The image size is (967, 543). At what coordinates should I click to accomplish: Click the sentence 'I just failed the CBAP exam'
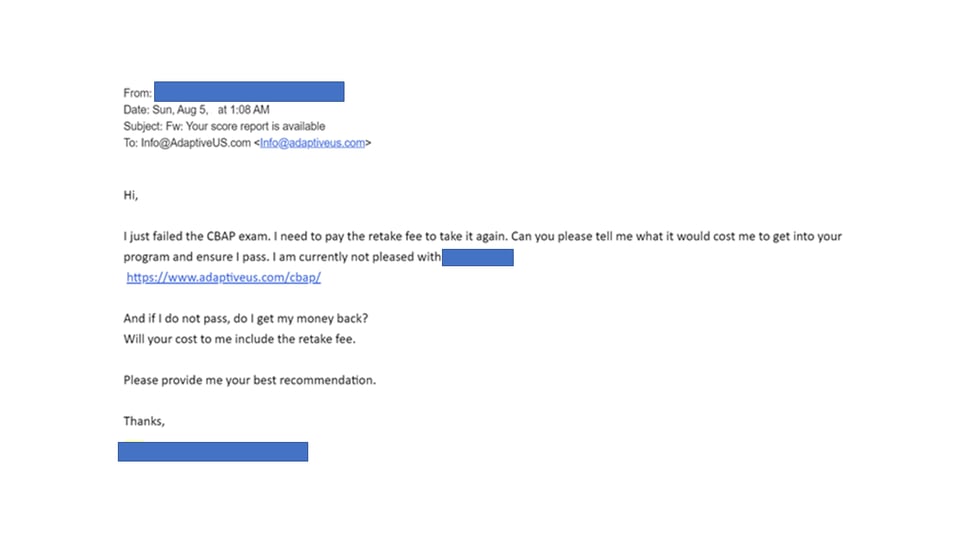point(197,236)
